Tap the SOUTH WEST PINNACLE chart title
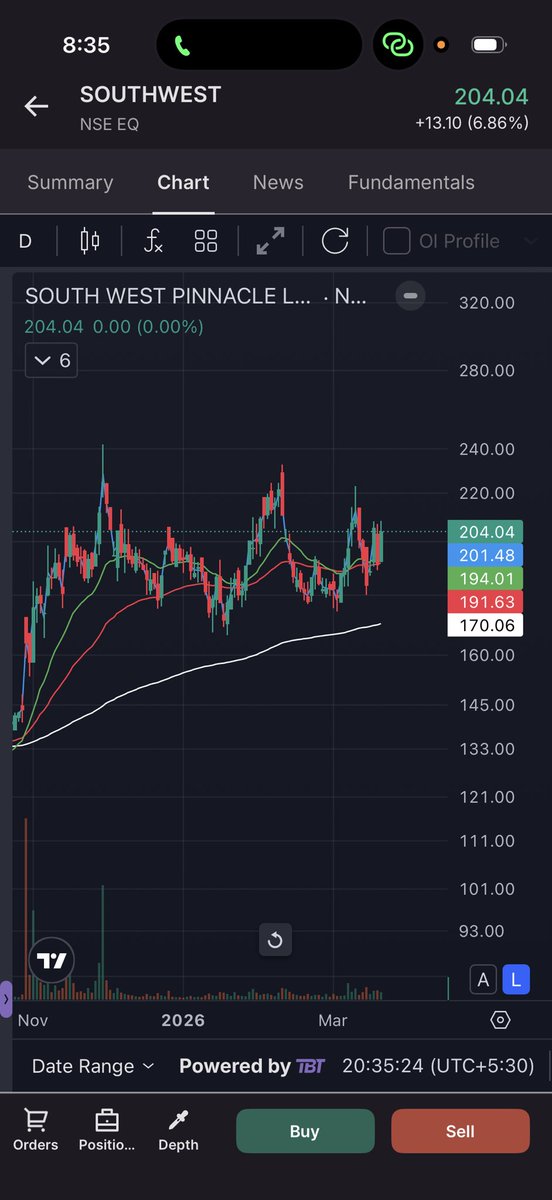The width and height of the screenshot is (552, 1200). pyautogui.click(x=196, y=296)
